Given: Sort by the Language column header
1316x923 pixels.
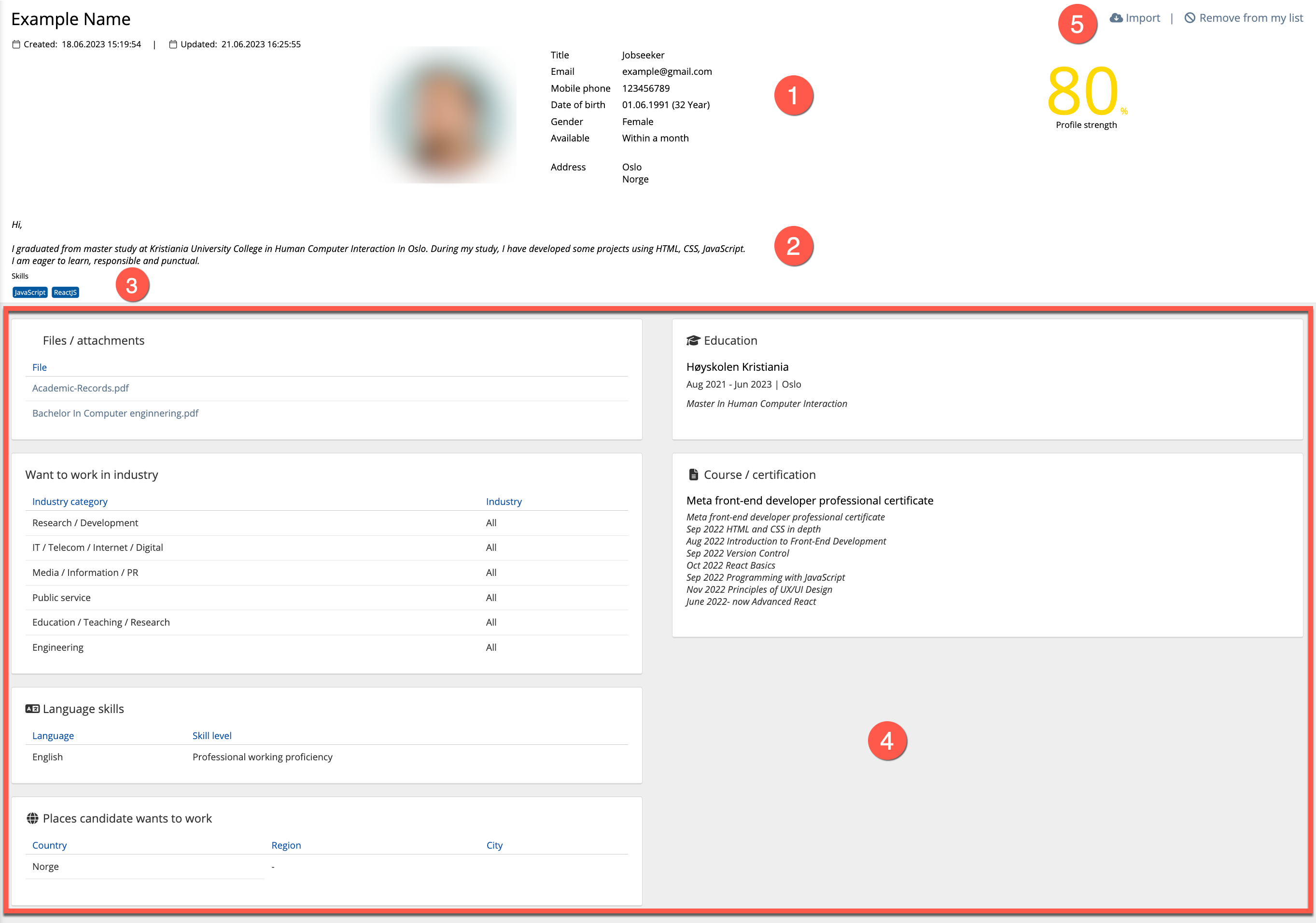Looking at the screenshot, I should (x=53, y=736).
